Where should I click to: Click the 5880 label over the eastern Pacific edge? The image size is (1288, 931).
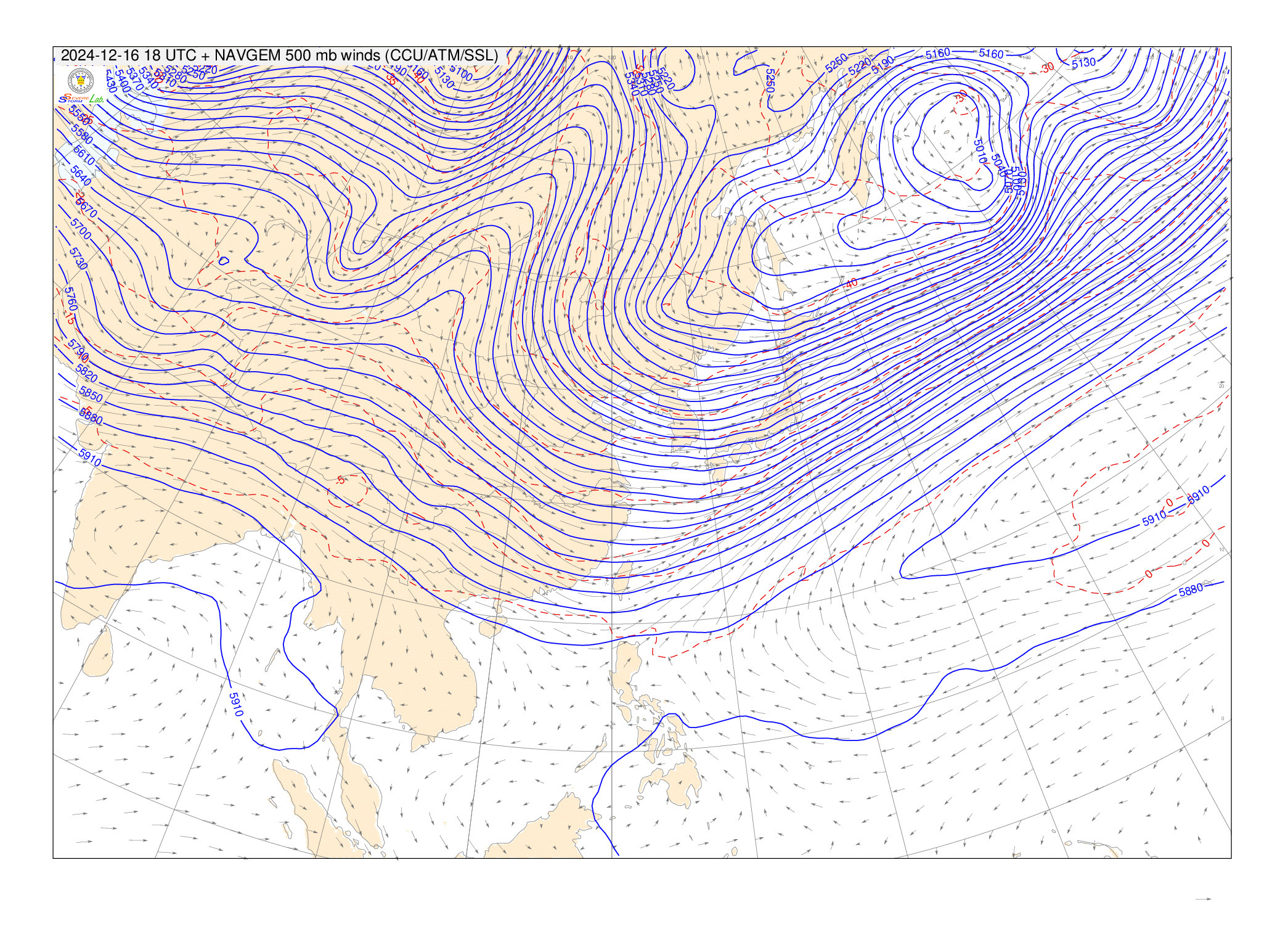(1191, 590)
